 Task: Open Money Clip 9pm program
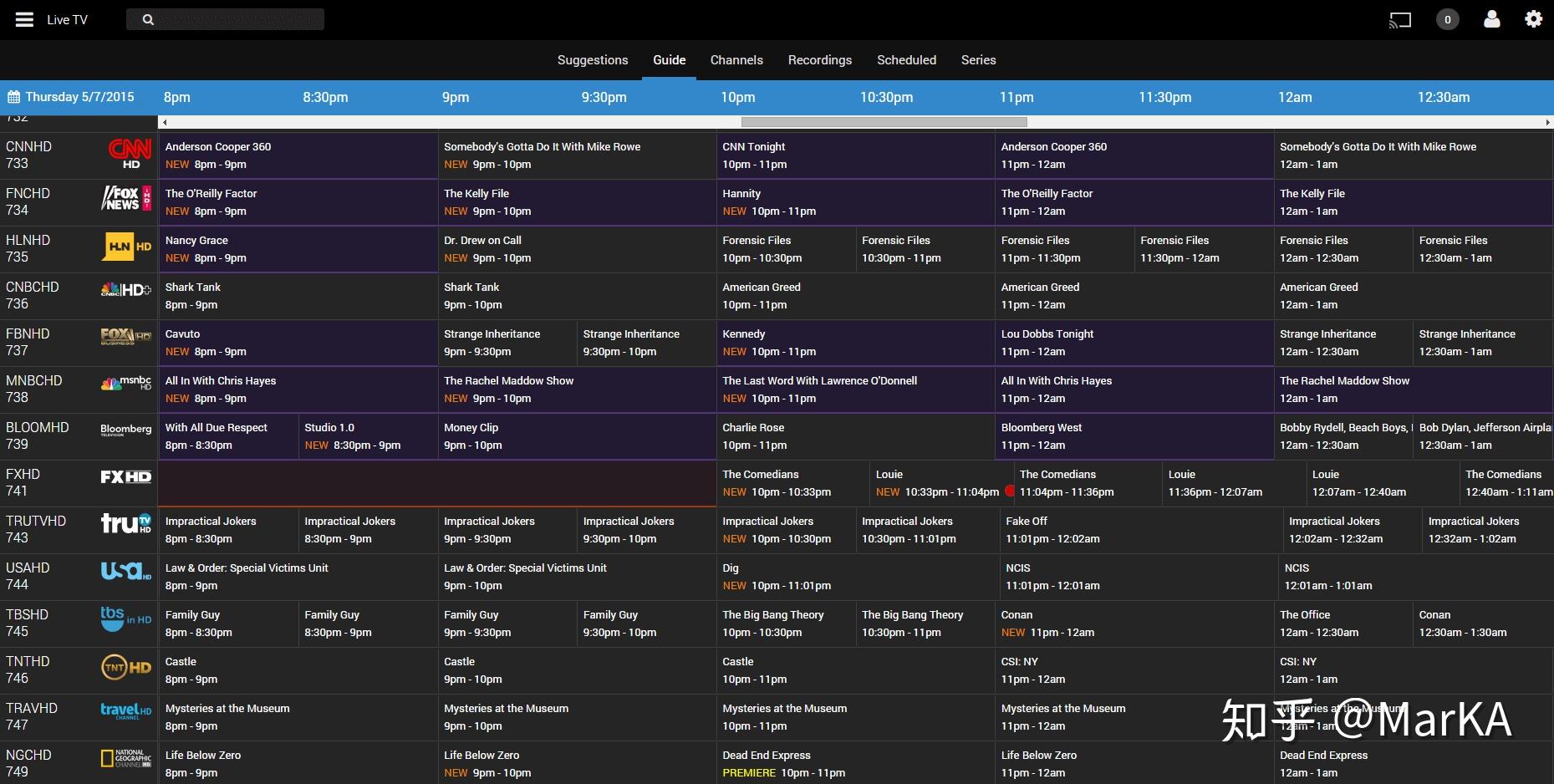point(577,436)
